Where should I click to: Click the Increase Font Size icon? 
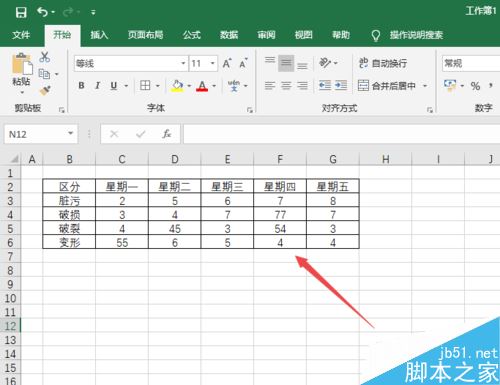pyautogui.click(x=227, y=63)
